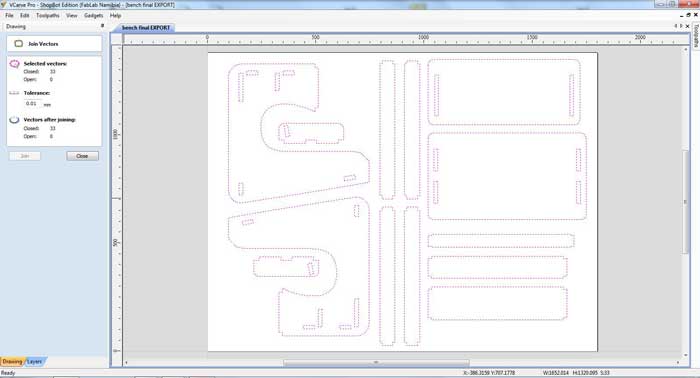Click the greyed-out Join button
Screen dimensions: 700x378
25,156
